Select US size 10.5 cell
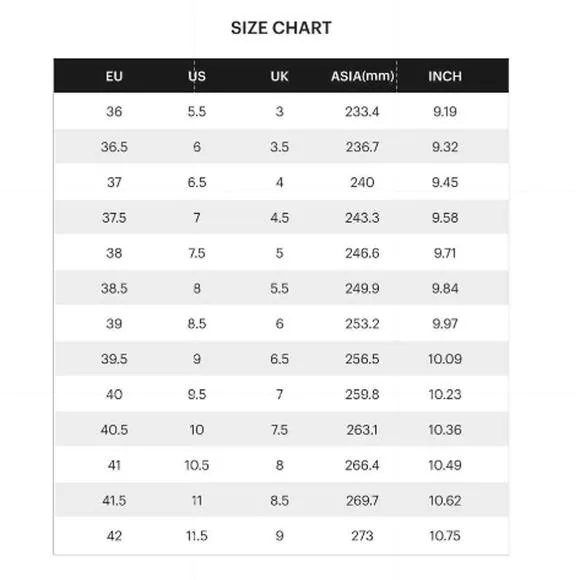580x580 pixels. pos(197,465)
